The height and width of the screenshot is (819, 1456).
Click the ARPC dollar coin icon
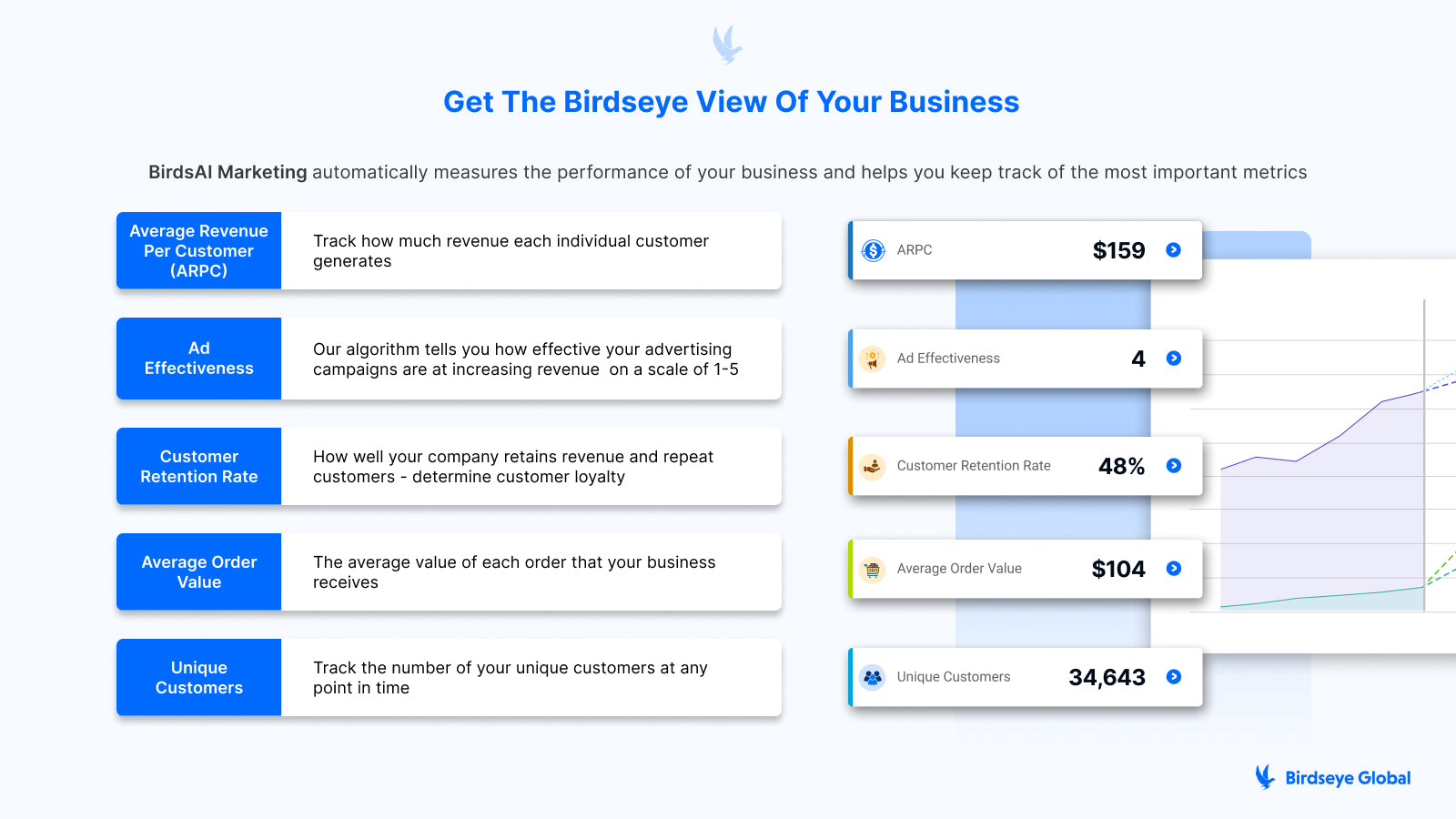click(873, 250)
